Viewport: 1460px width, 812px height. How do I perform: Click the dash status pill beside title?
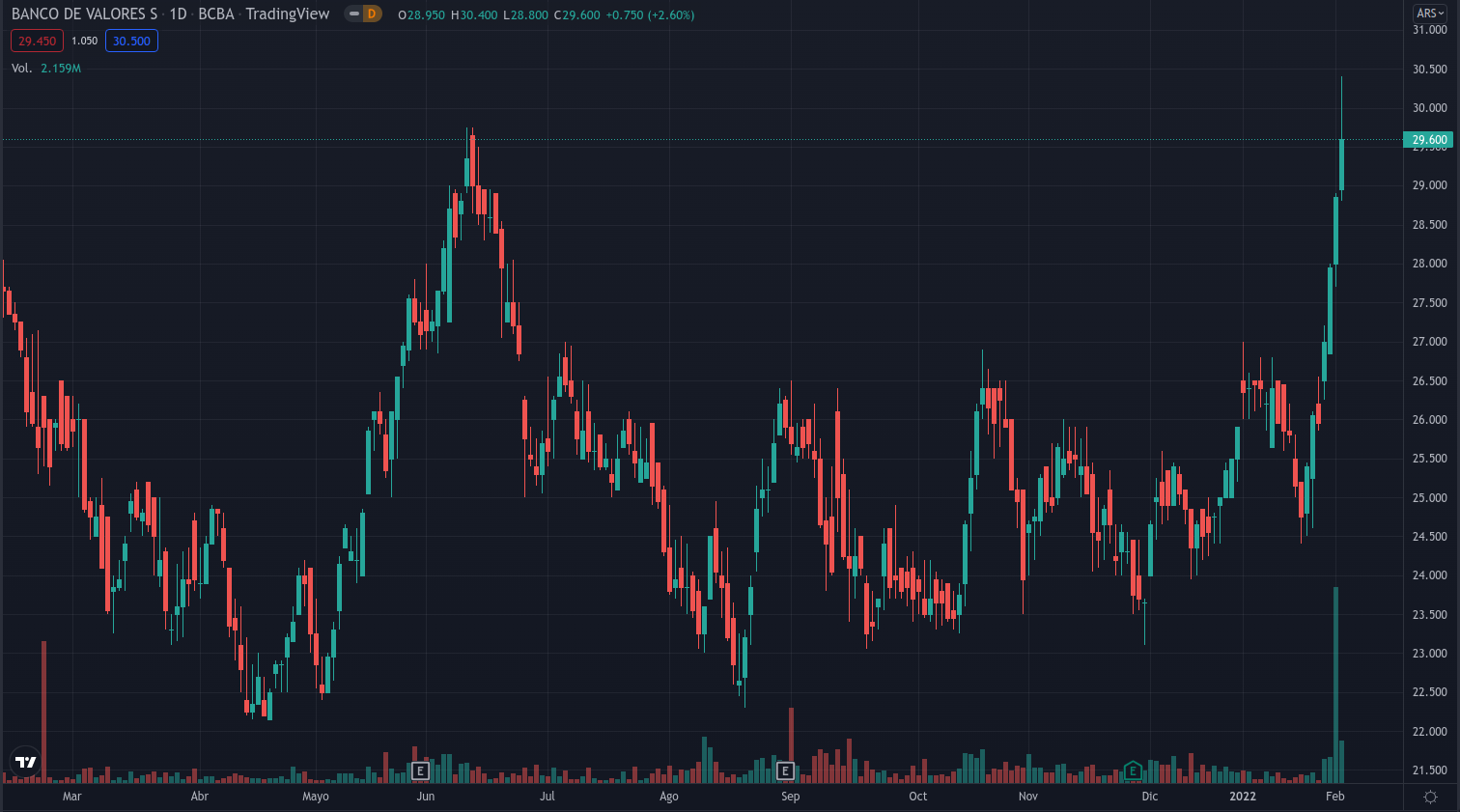pyautogui.click(x=353, y=14)
